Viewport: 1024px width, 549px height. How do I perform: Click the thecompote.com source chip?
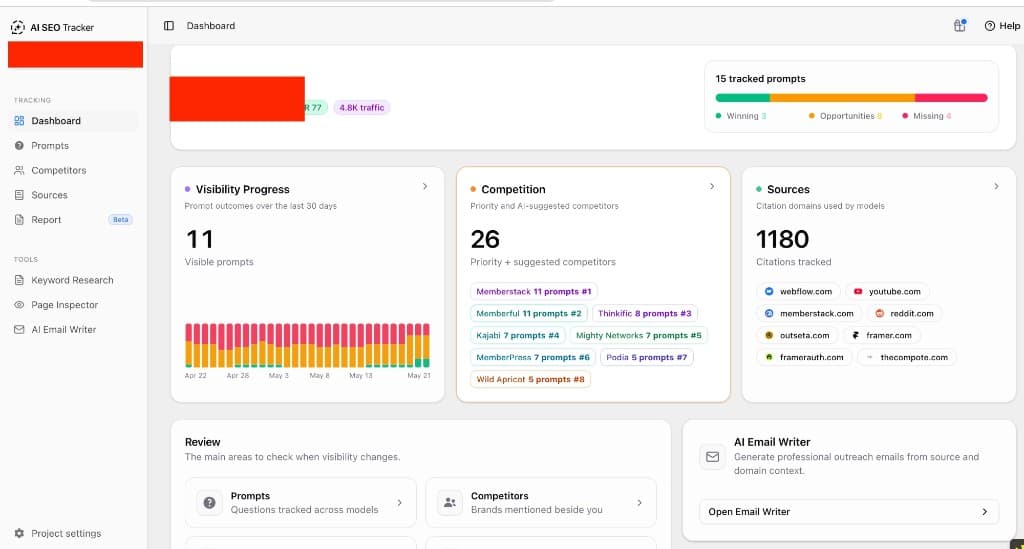906,358
